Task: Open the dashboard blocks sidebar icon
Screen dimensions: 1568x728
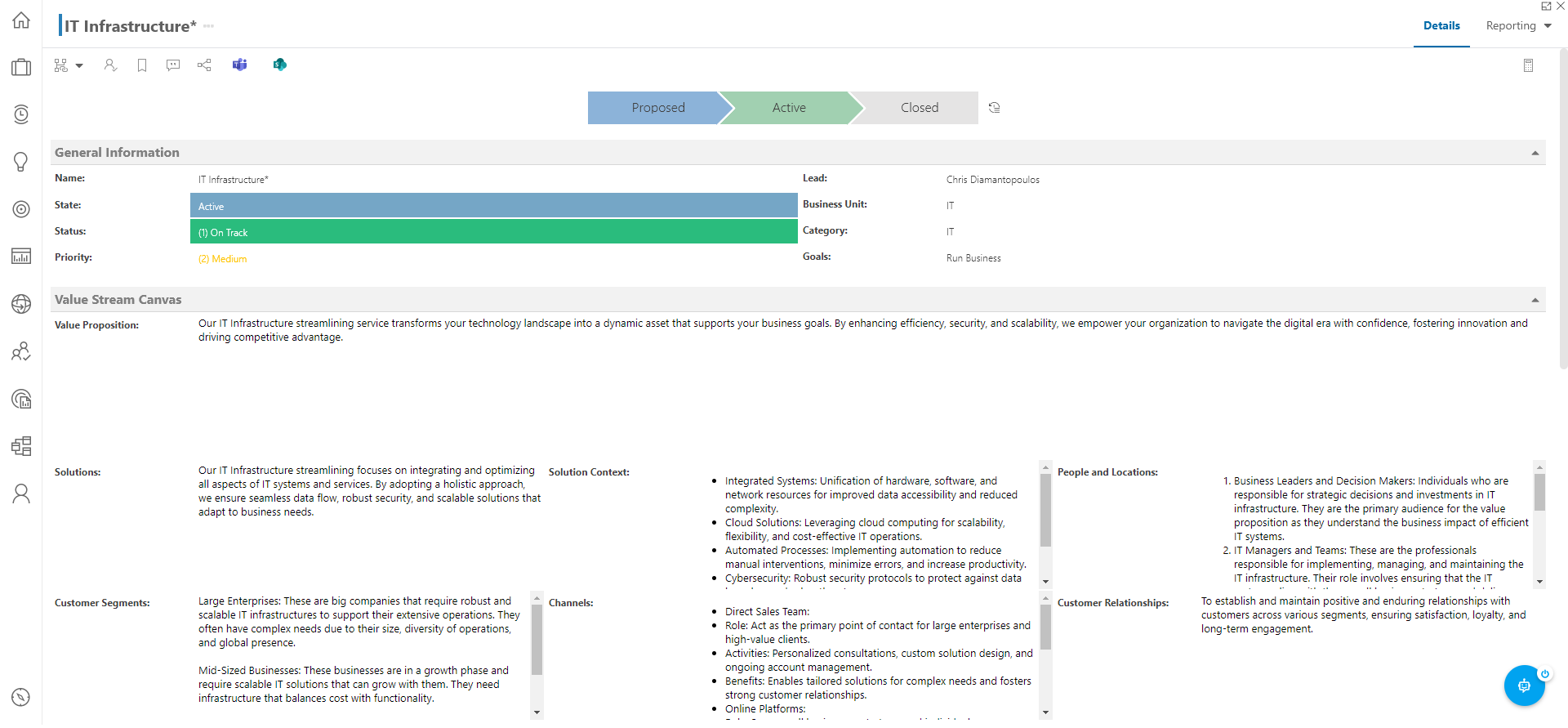Action: pyautogui.click(x=21, y=446)
